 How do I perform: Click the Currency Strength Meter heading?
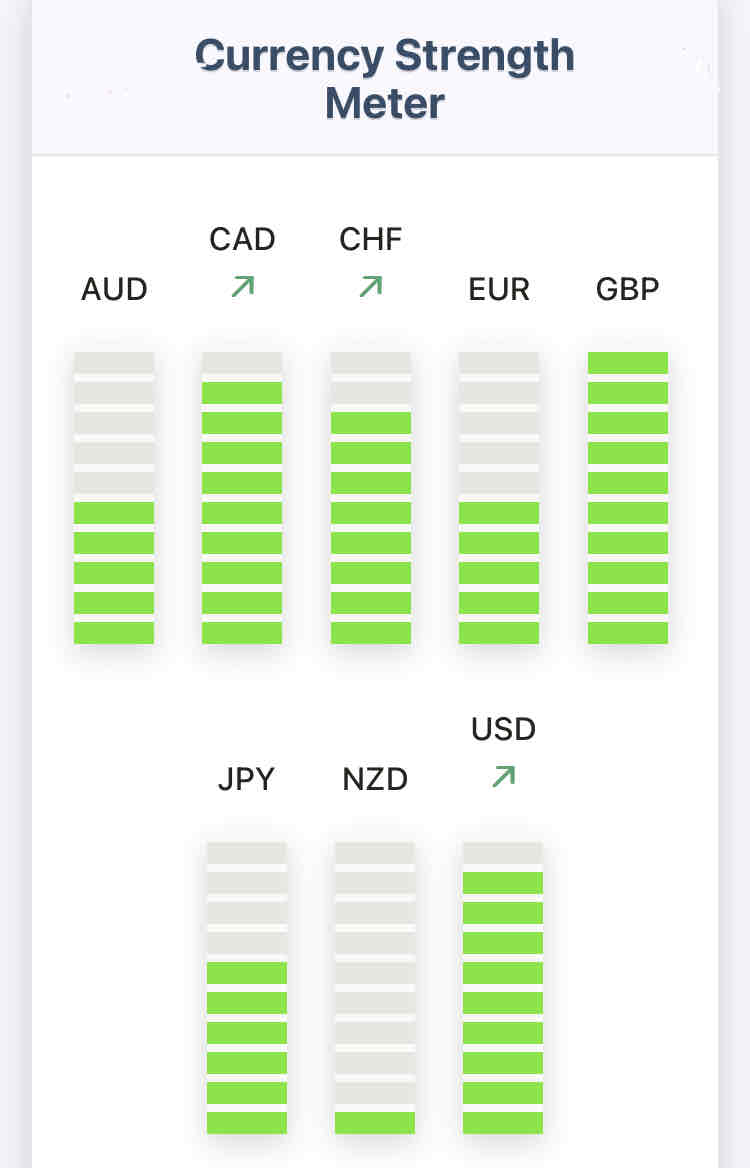click(x=385, y=79)
